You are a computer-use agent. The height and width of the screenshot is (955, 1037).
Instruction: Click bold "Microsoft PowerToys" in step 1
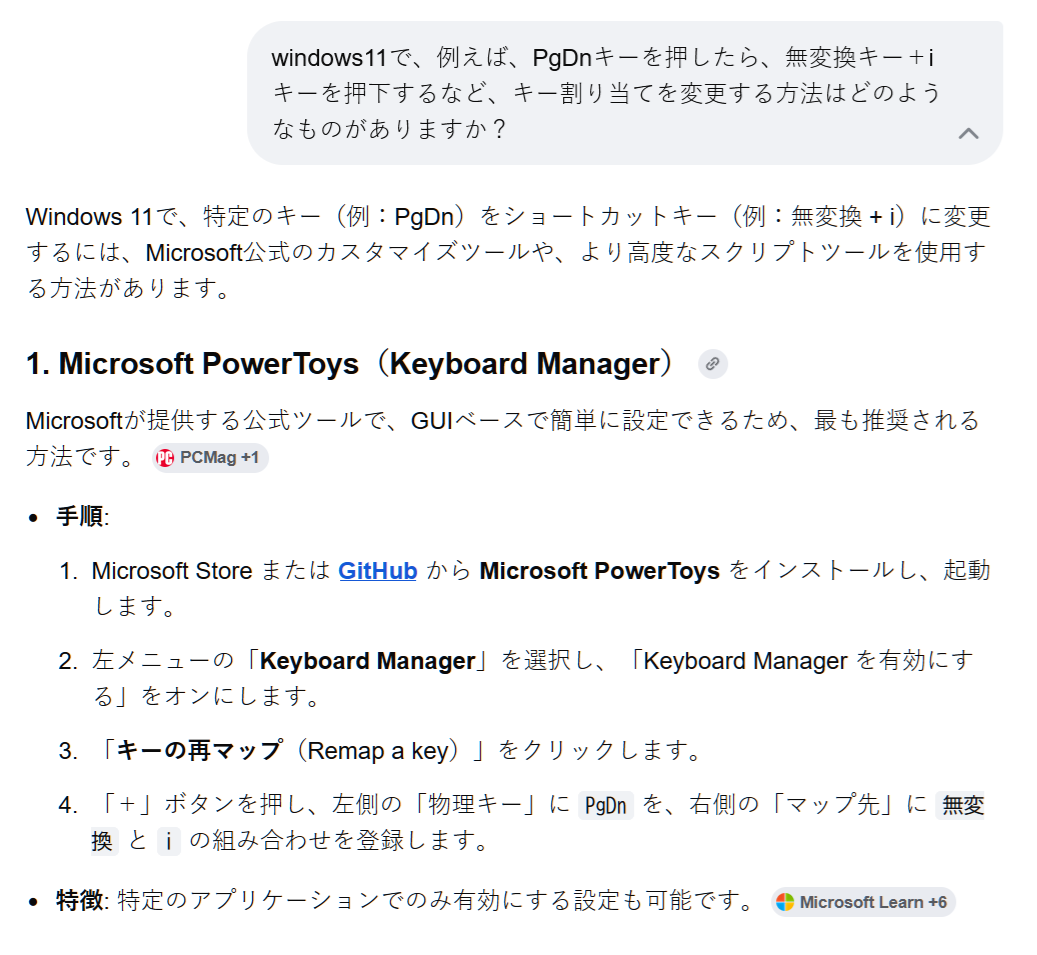(x=599, y=571)
